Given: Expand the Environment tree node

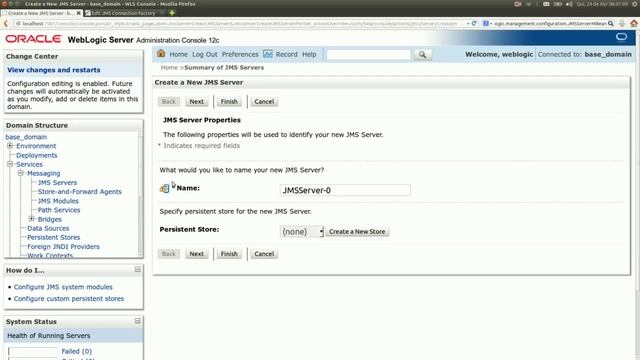Looking at the screenshot, I should (x=10, y=145).
